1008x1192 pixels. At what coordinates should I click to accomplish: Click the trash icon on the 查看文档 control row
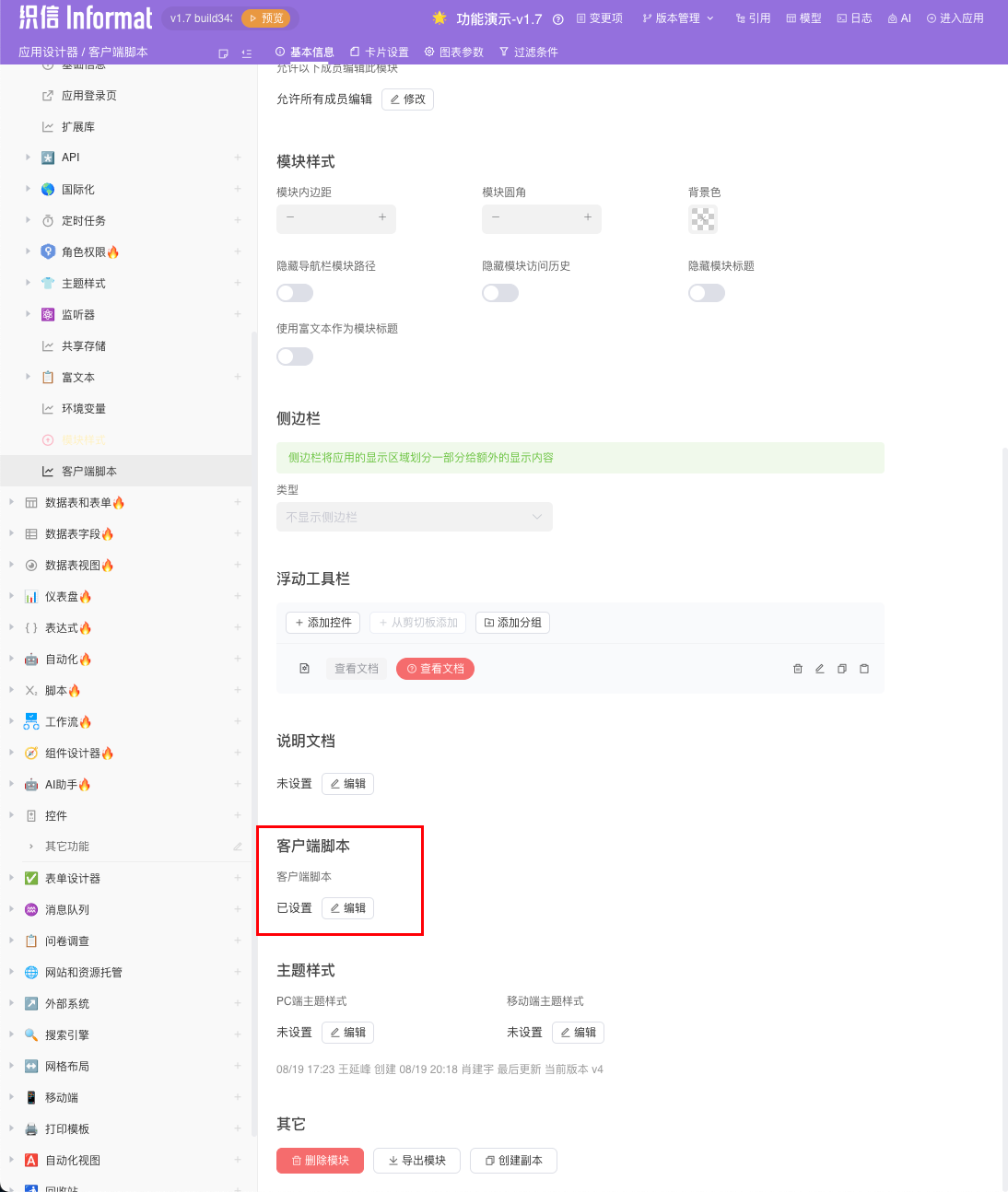[x=797, y=669]
